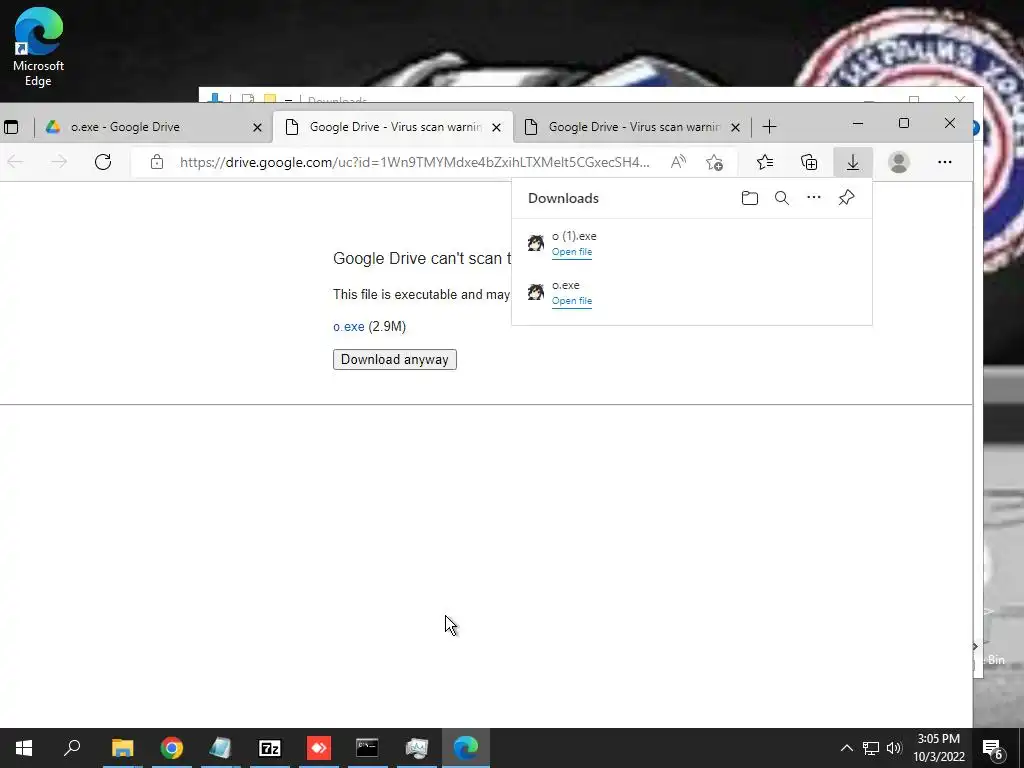Open downloads folder from Downloads panel

click(750, 198)
